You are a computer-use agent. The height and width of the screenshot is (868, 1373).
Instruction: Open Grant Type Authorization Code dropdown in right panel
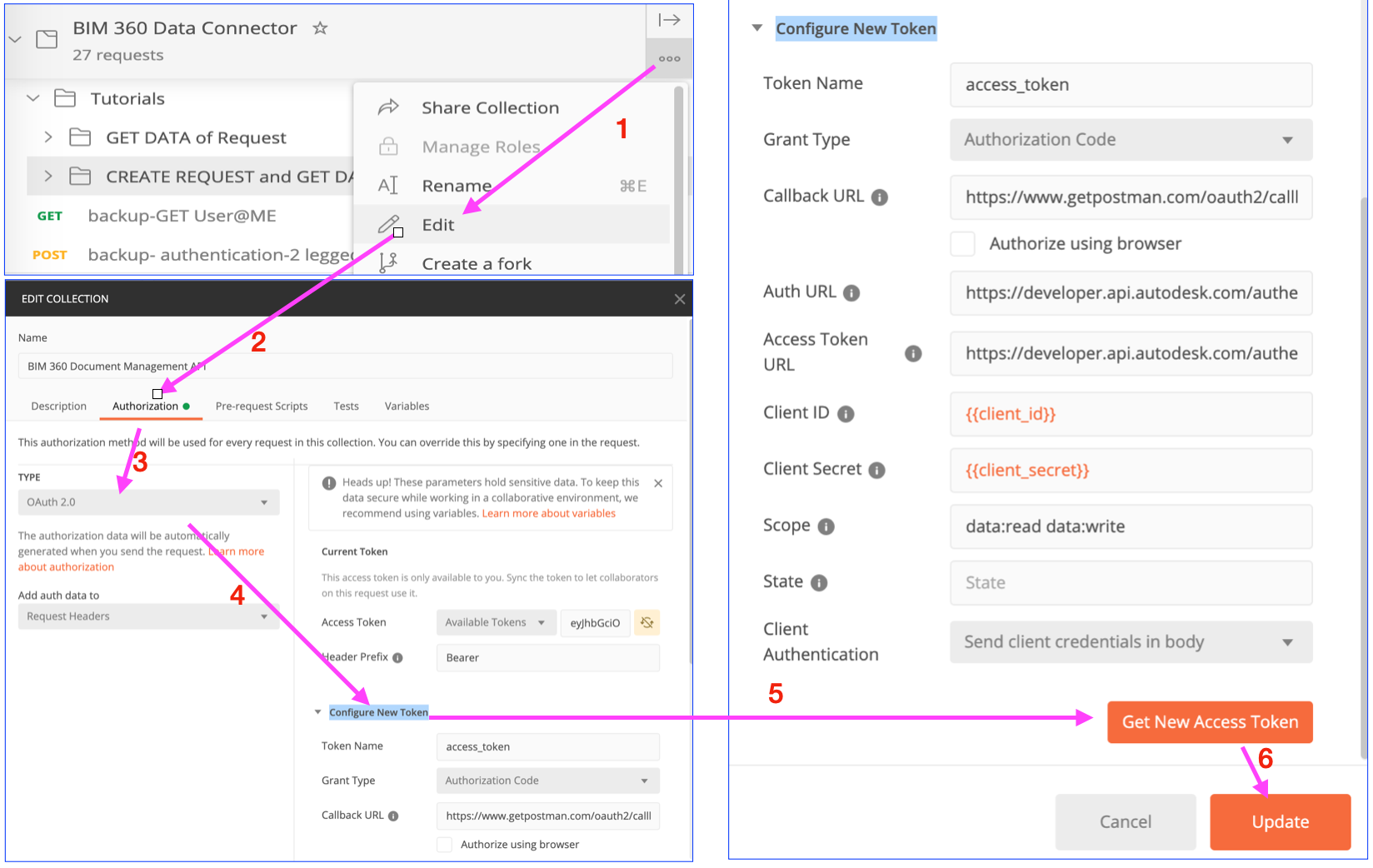[x=1131, y=140]
